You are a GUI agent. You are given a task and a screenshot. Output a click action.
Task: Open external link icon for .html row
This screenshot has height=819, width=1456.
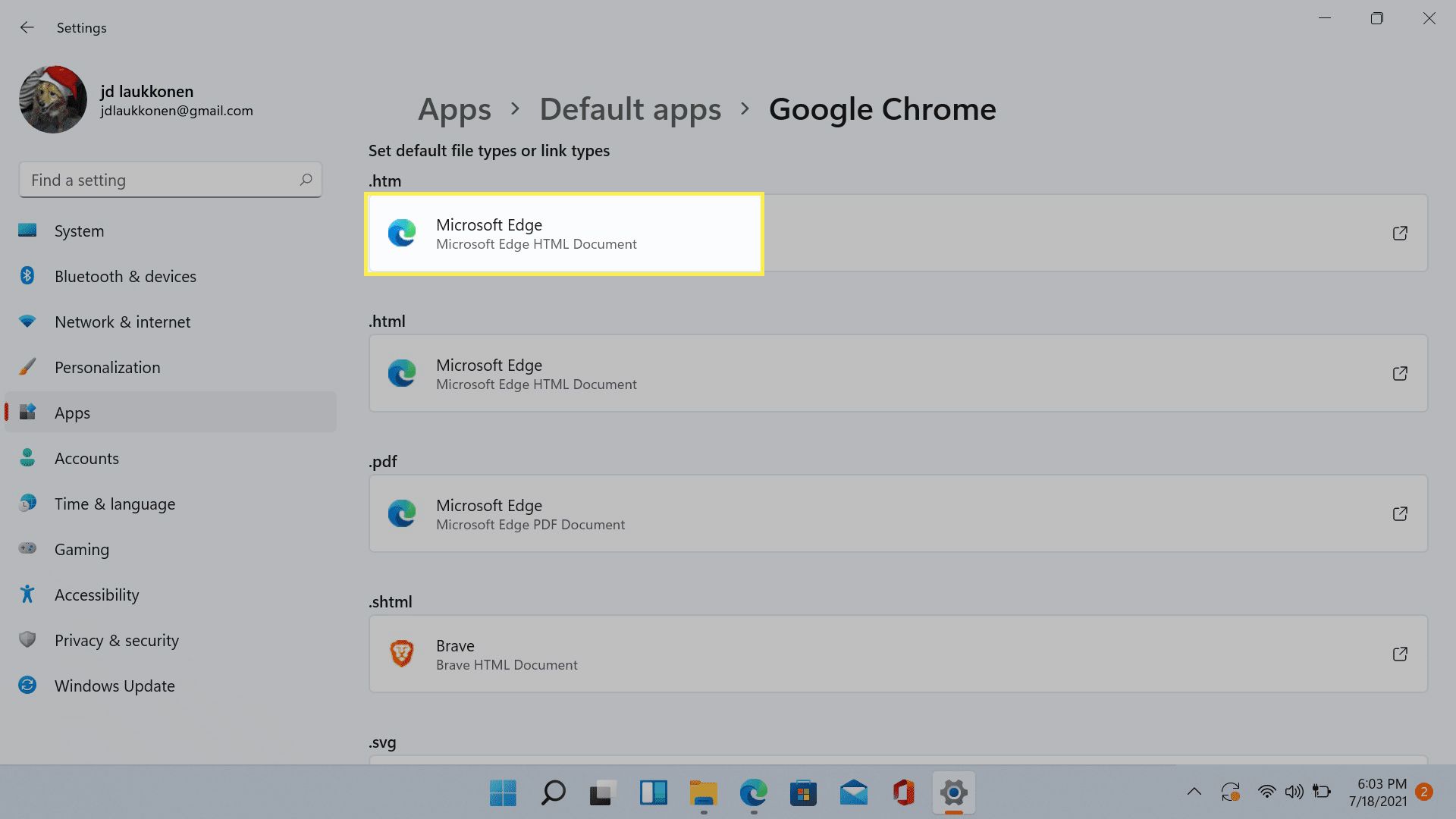[x=1400, y=374]
